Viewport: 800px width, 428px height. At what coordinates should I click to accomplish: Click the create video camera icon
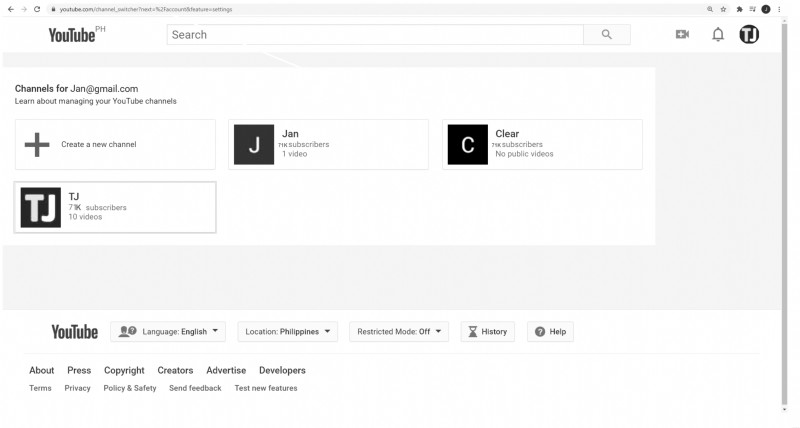[682, 34]
